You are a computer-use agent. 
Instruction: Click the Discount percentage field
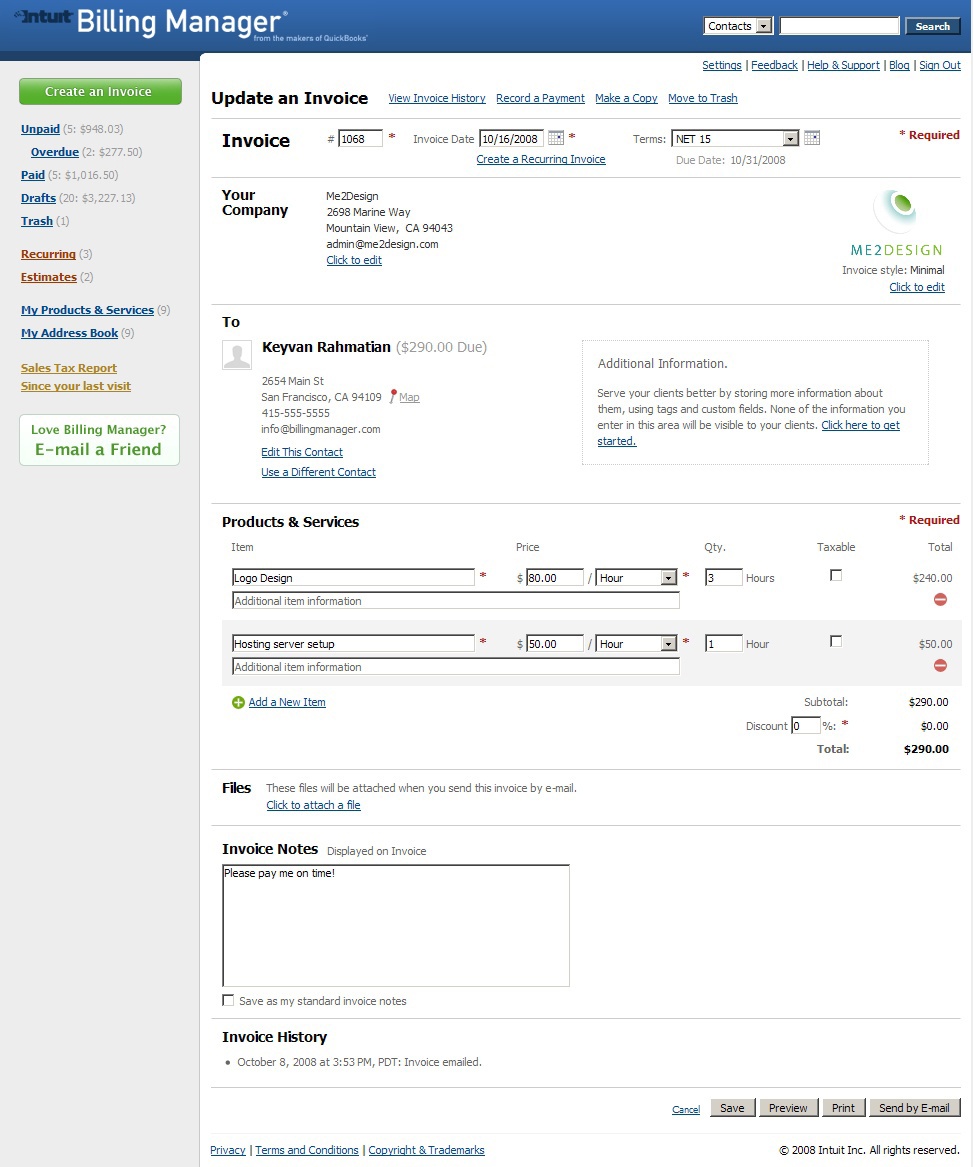(x=805, y=726)
